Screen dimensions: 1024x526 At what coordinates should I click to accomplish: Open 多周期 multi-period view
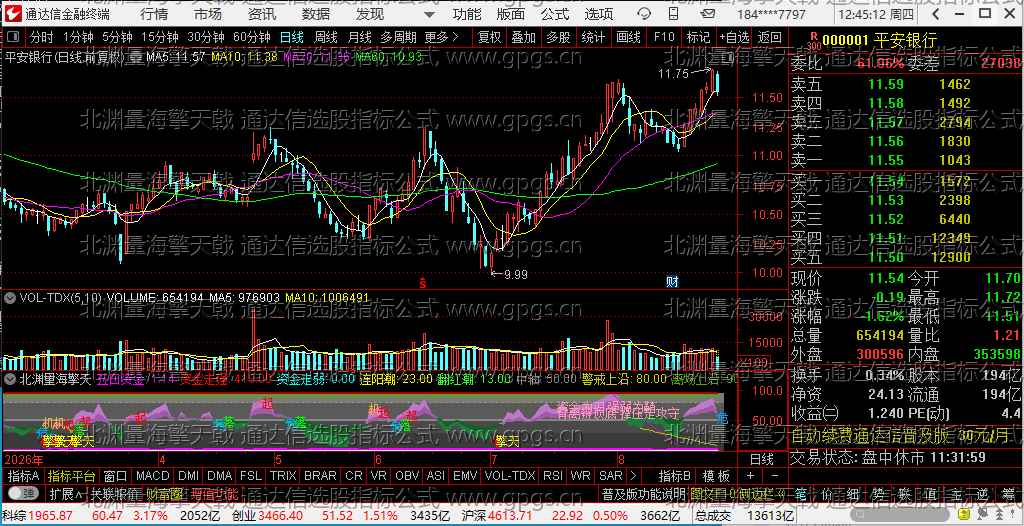point(398,37)
